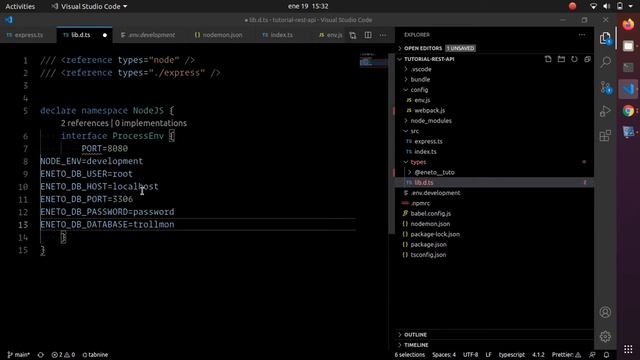Click the open changes icon in editor toolbar
640x360 pixels.
[x=353, y=35]
